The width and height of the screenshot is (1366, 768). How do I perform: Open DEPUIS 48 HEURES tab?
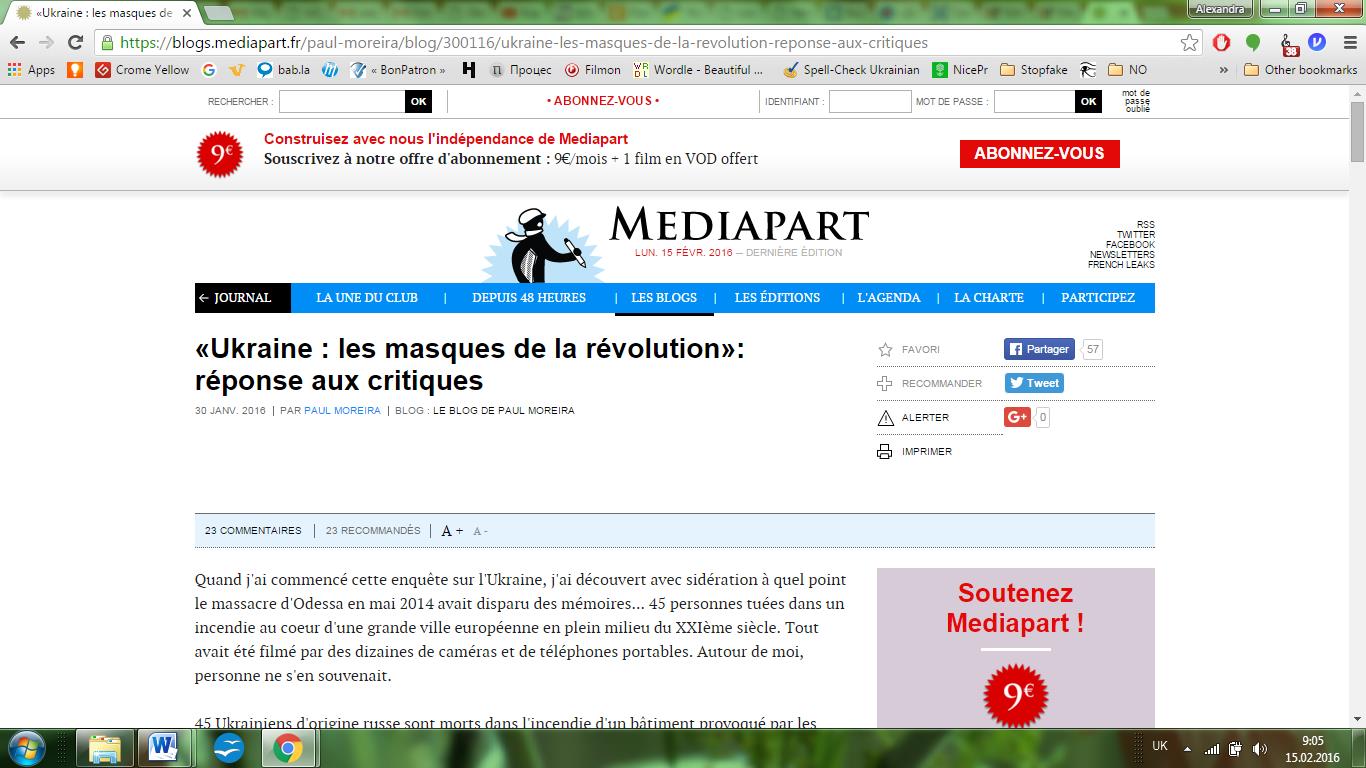[529, 298]
